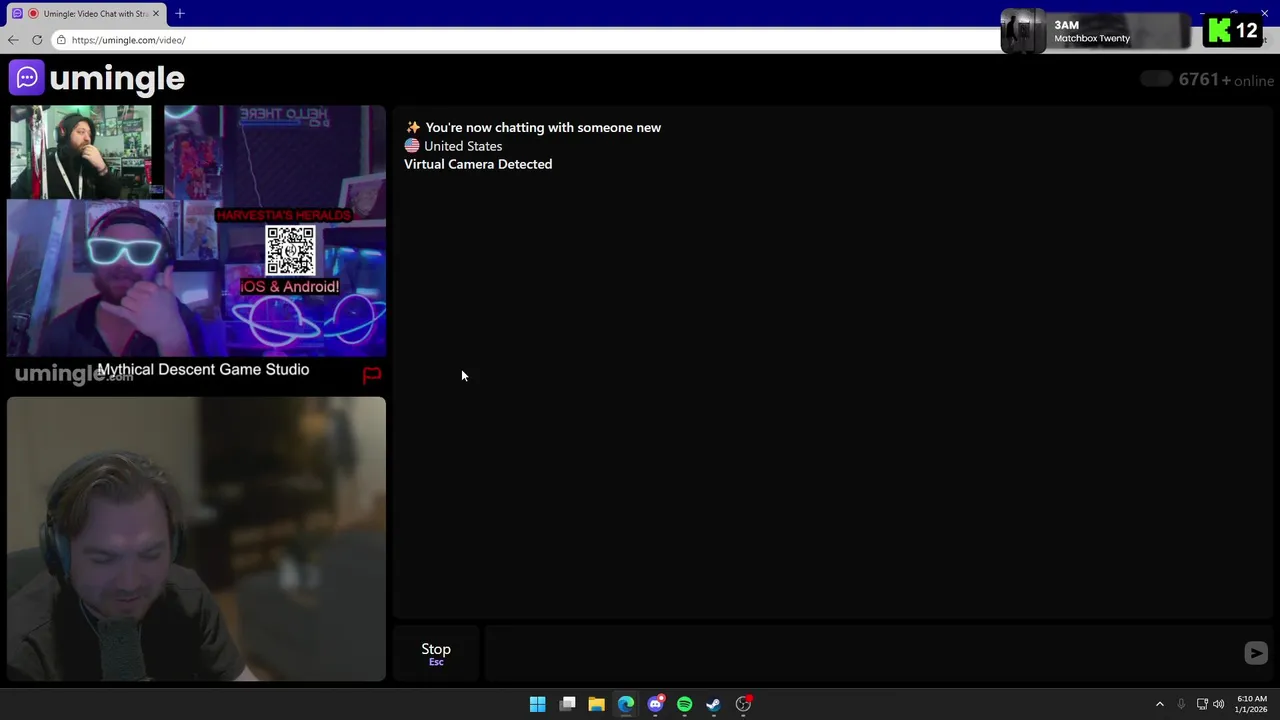Open the OBS icon in the taskbar
Viewport: 1280px width, 720px height.
pos(743,704)
